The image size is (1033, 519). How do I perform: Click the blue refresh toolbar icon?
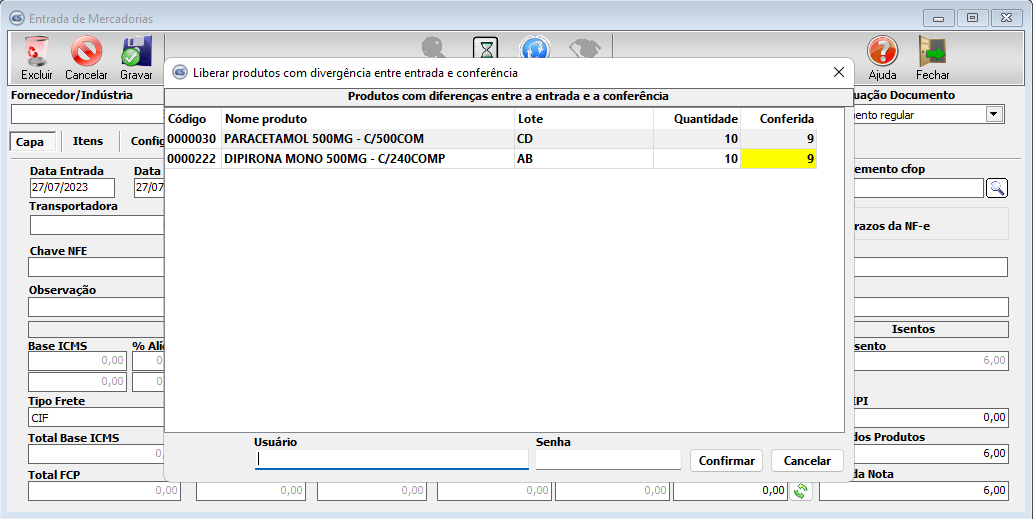535,48
